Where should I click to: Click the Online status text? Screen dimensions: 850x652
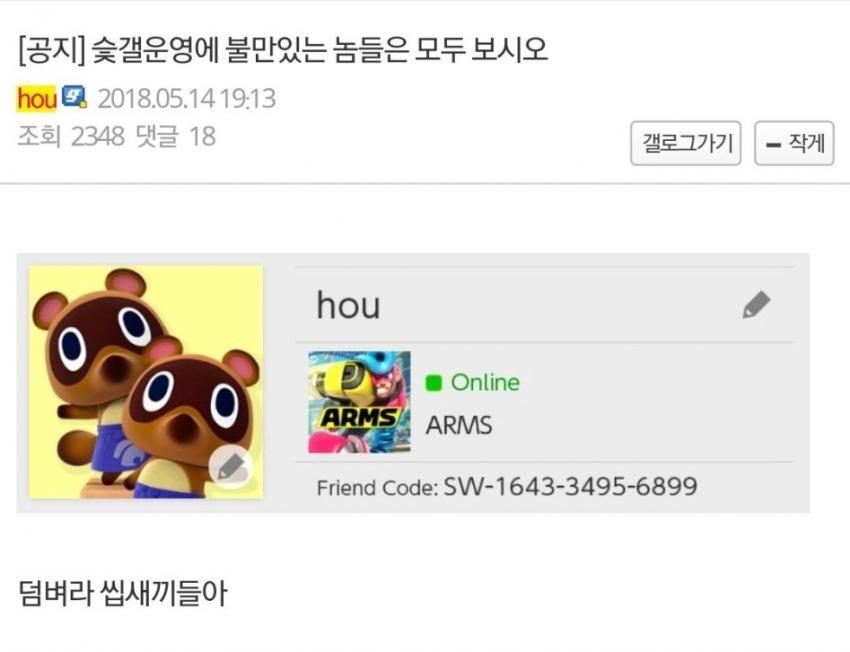click(485, 383)
